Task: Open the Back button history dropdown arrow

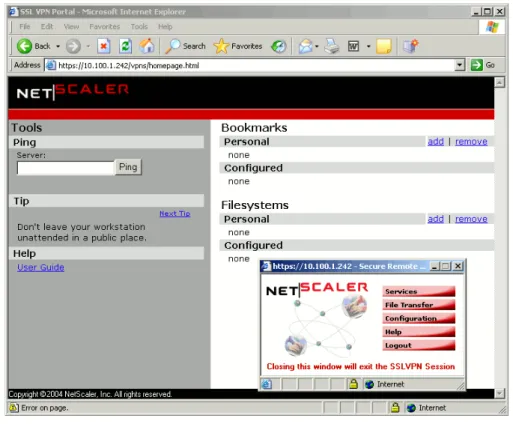Action: click(x=58, y=46)
